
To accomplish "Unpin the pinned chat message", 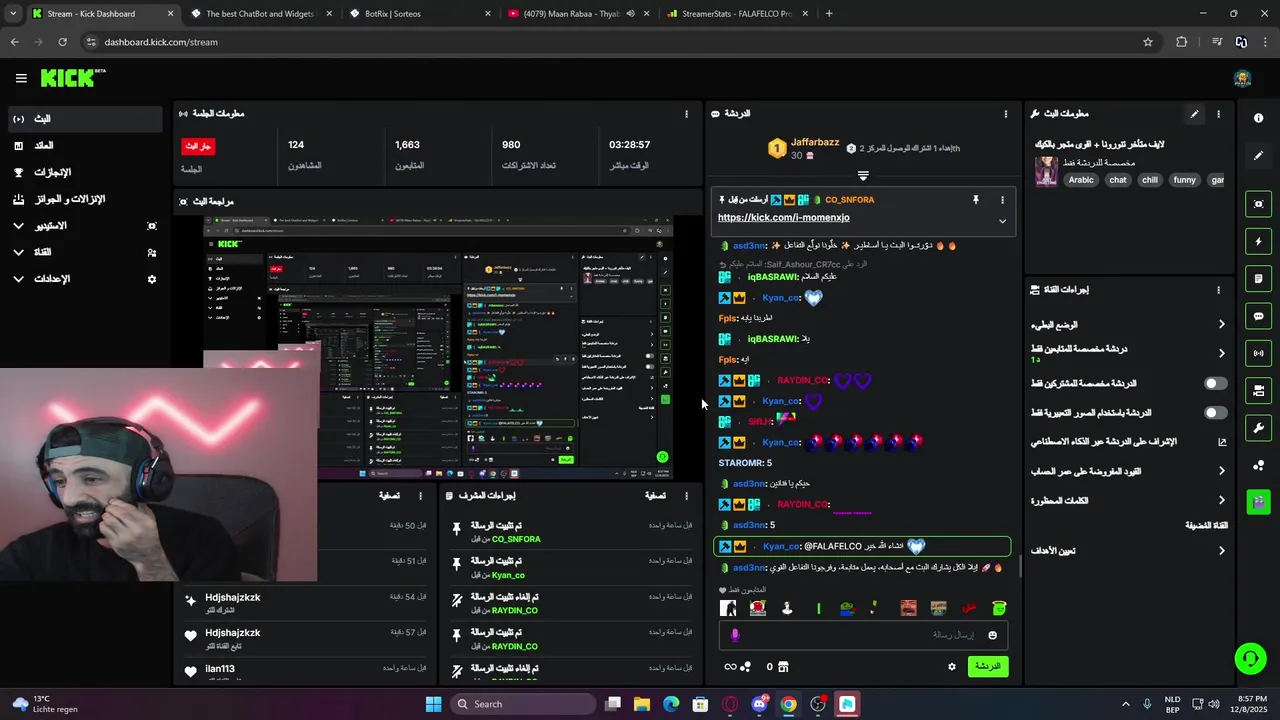I will [976, 200].
